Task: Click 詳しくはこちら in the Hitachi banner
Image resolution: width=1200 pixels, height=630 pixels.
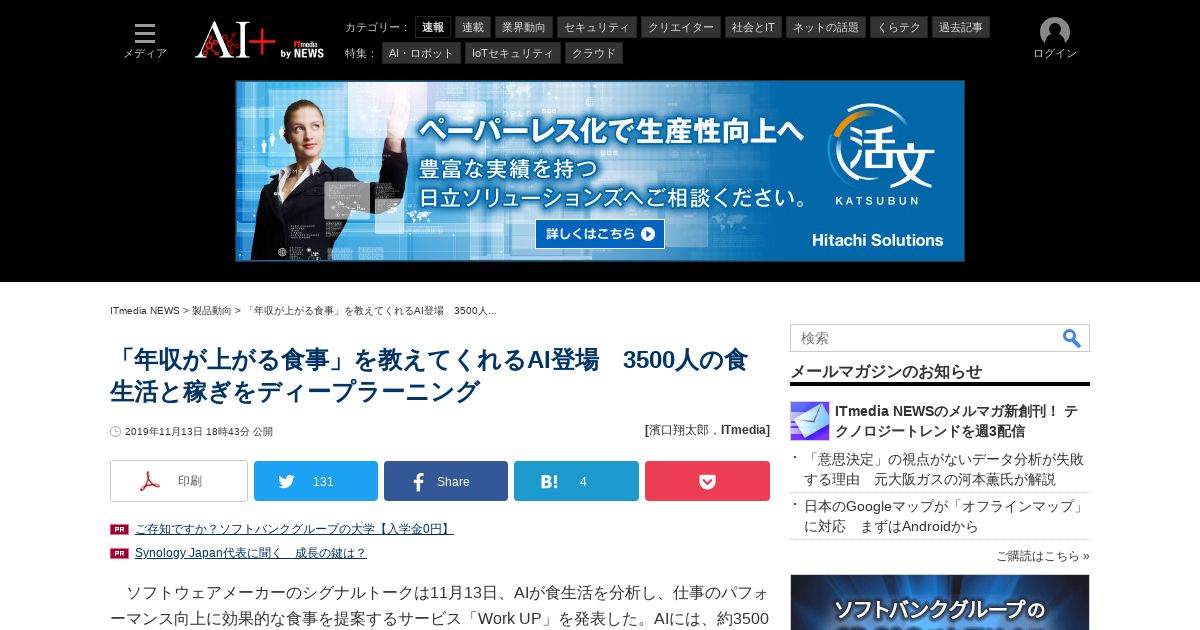Action: tap(600, 234)
